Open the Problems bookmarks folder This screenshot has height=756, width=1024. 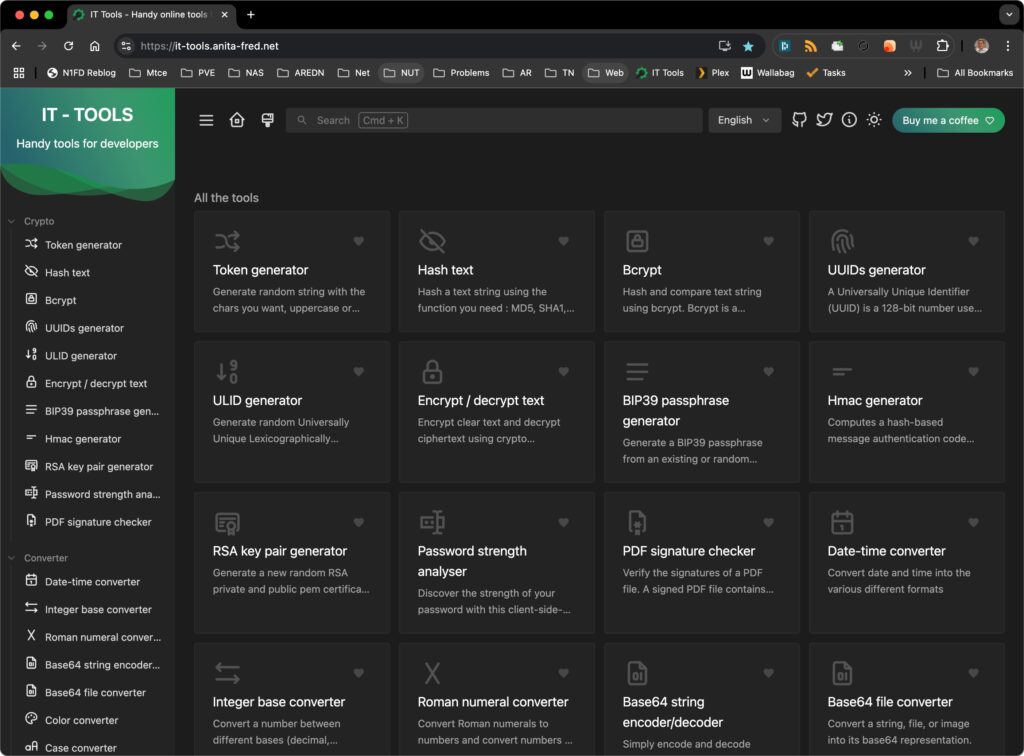[461, 72]
